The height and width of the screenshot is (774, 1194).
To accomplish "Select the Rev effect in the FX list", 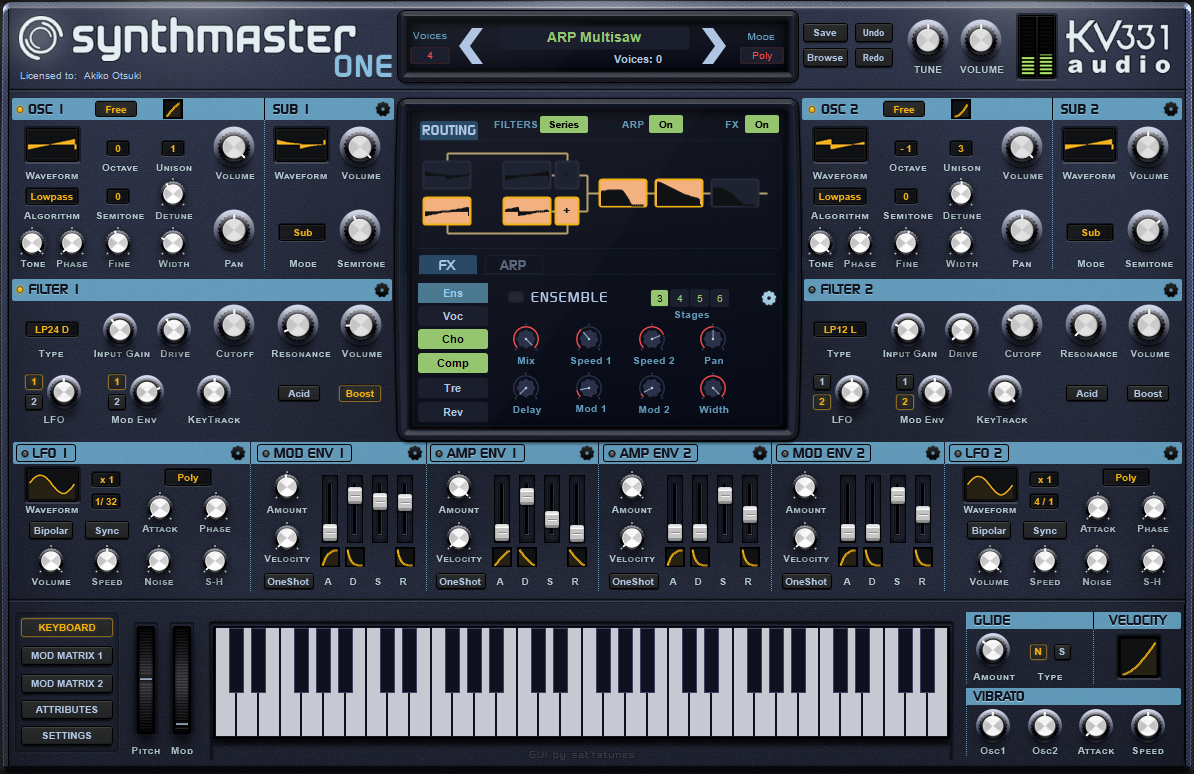I will tap(452, 412).
